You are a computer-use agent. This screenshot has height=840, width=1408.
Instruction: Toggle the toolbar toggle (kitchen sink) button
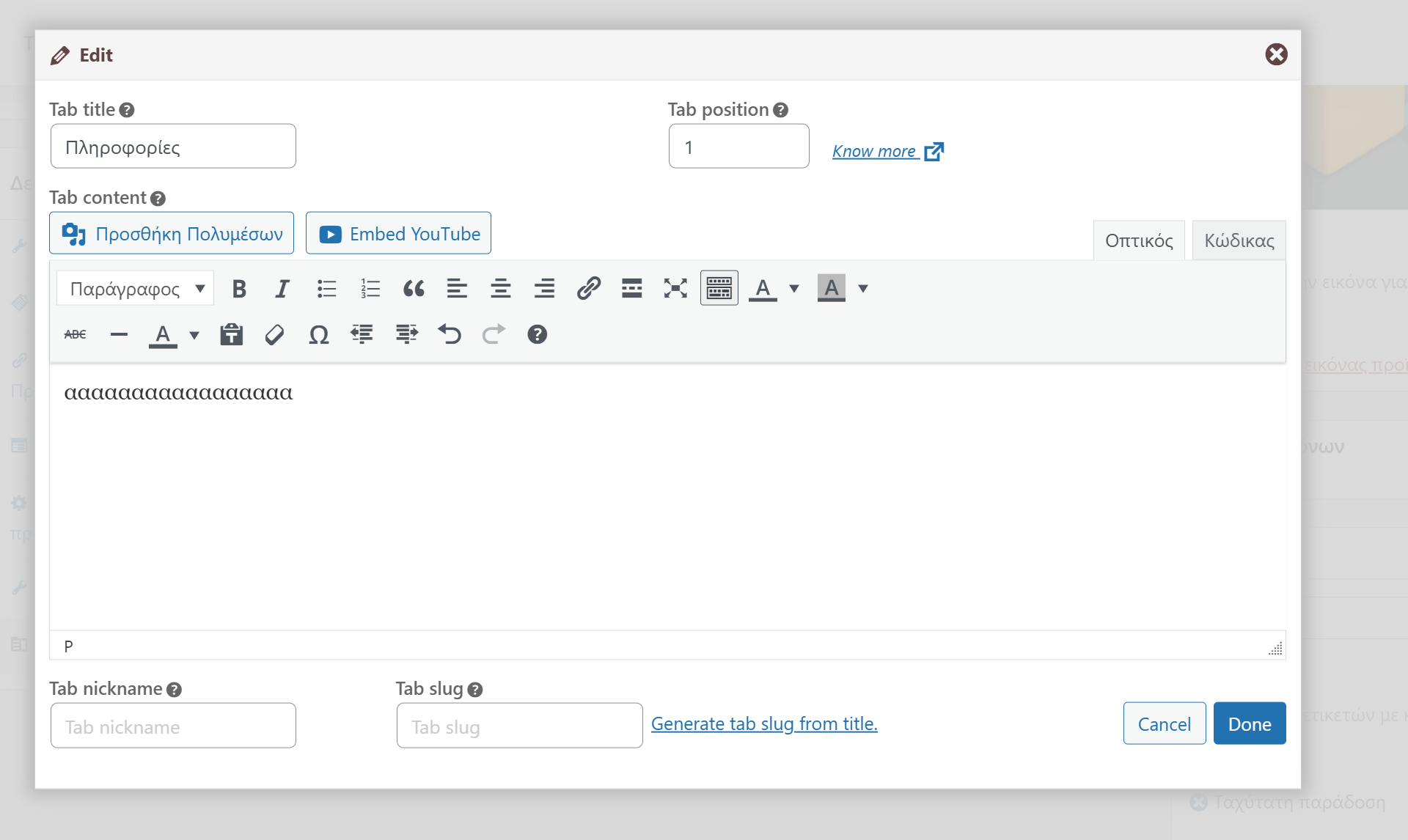point(719,289)
